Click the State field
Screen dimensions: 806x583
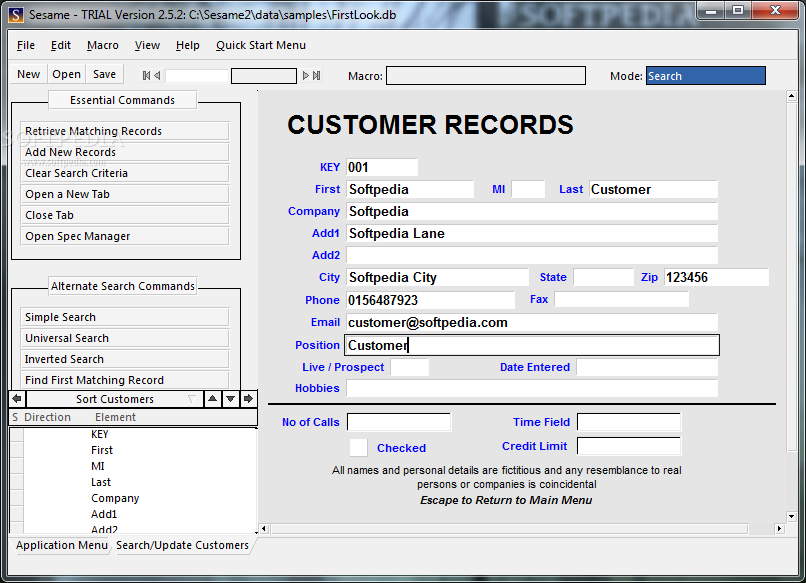click(603, 277)
